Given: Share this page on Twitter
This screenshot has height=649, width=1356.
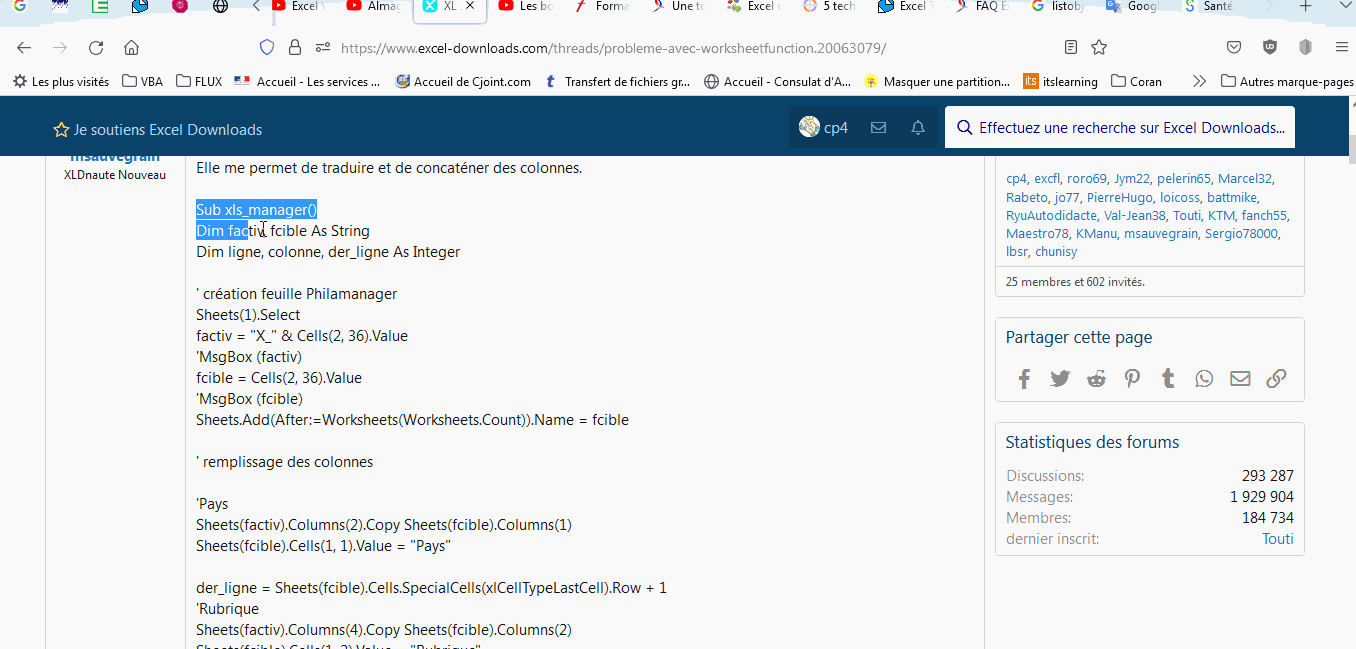Looking at the screenshot, I should [1060, 378].
